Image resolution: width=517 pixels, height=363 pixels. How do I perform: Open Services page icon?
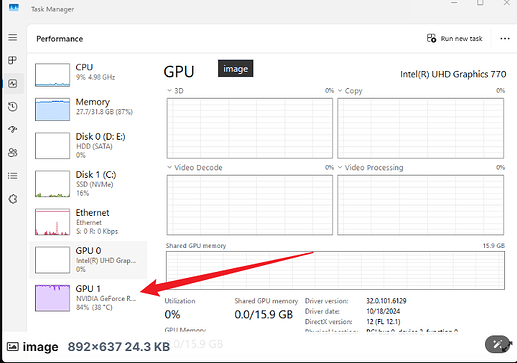click(x=13, y=199)
